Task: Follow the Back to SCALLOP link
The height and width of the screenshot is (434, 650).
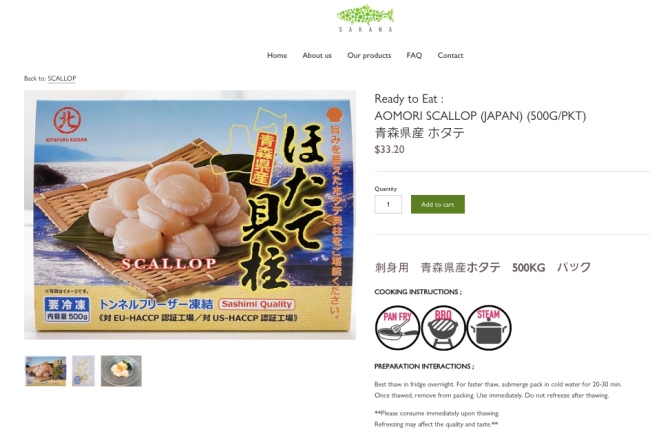Action: 62,78
